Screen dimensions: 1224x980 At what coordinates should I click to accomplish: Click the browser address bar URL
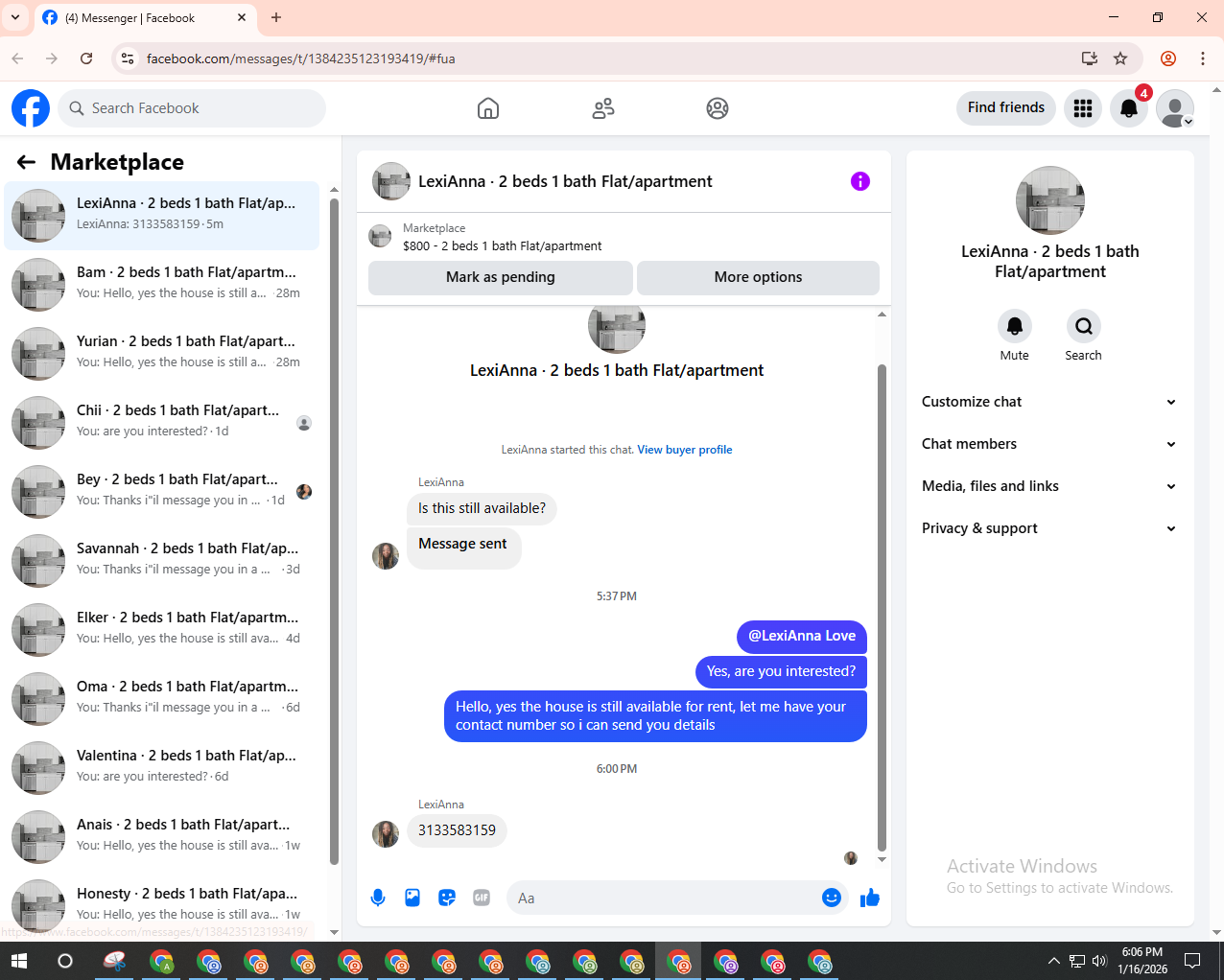tap(301, 58)
